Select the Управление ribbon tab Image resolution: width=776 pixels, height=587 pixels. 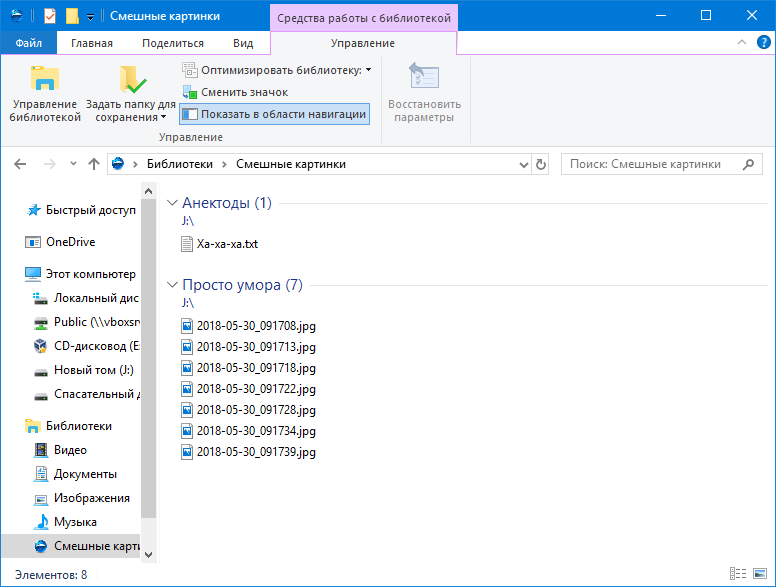pos(363,43)
